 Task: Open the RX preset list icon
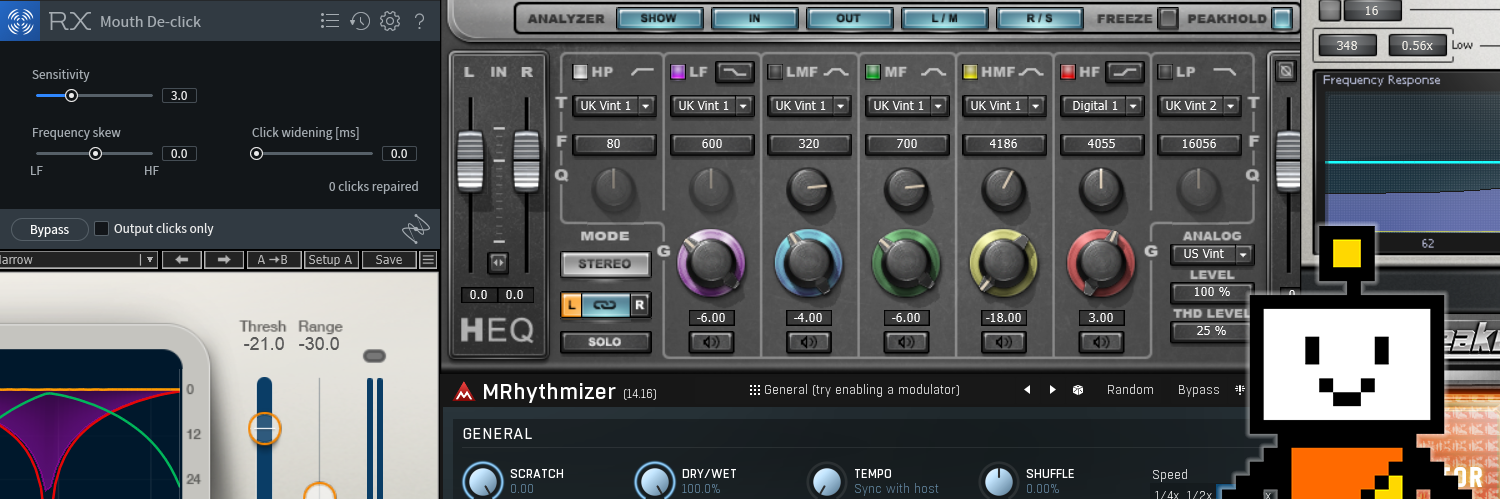(330, 20)
